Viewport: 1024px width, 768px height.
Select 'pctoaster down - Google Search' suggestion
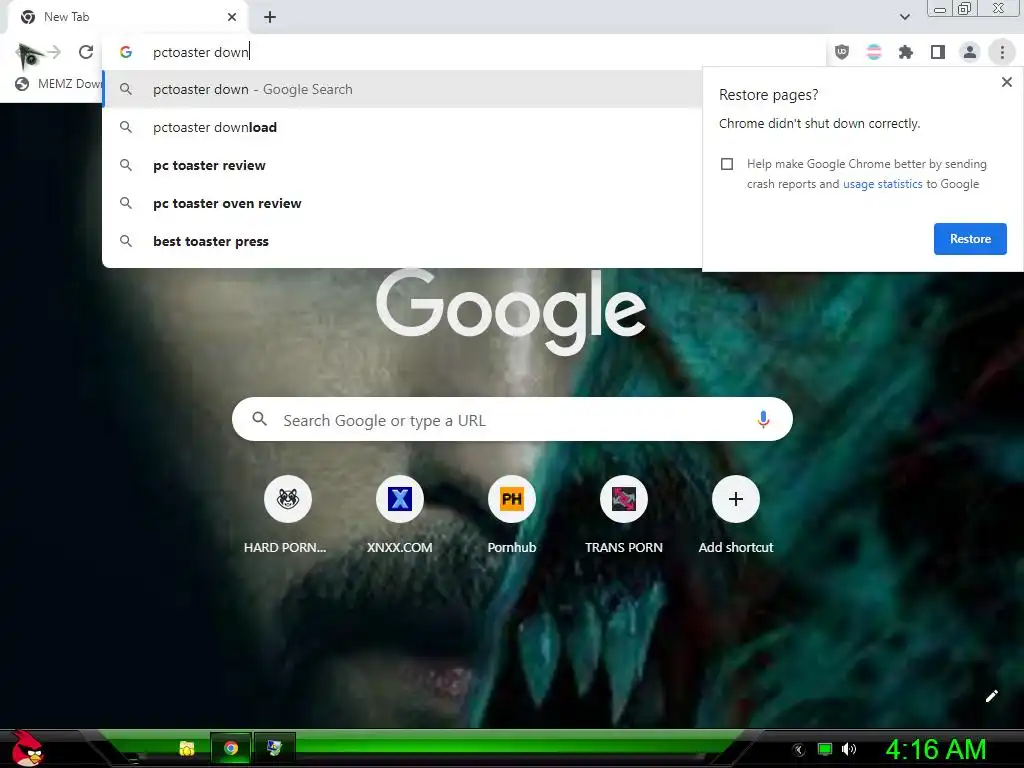click(x=402, y=89)
